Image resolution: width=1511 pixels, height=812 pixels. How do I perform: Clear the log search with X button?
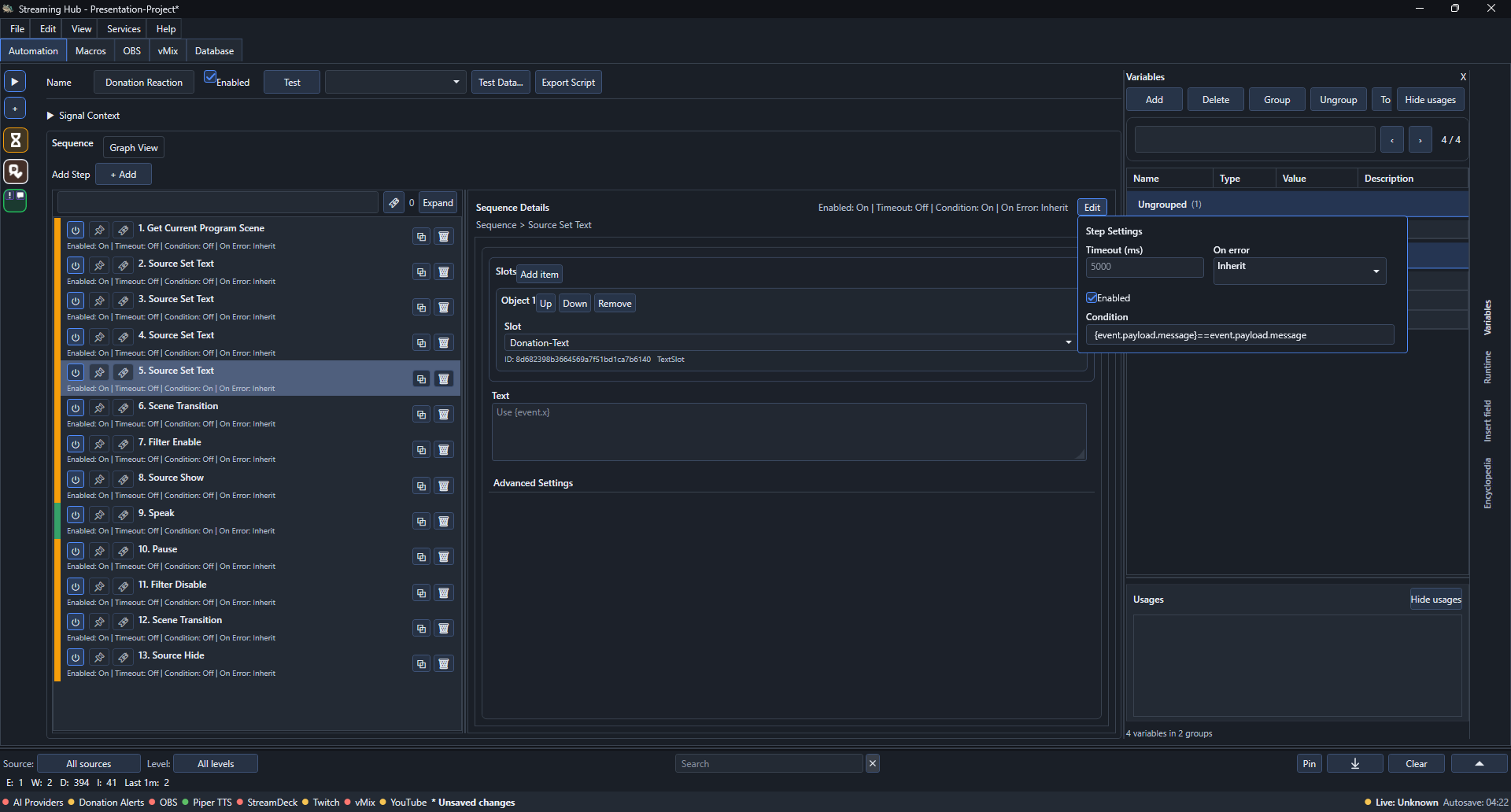tap(873, 763)
